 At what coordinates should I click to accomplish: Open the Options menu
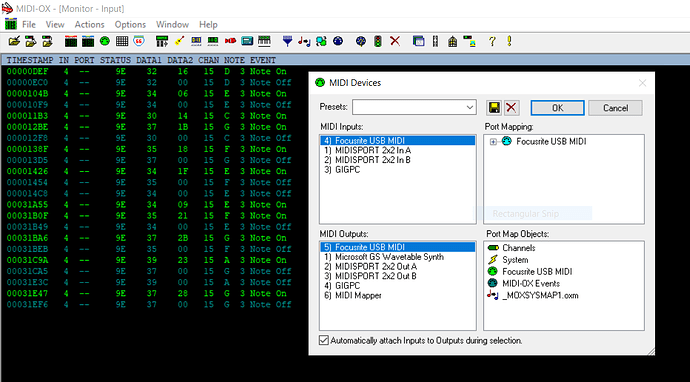pos(130,25)
